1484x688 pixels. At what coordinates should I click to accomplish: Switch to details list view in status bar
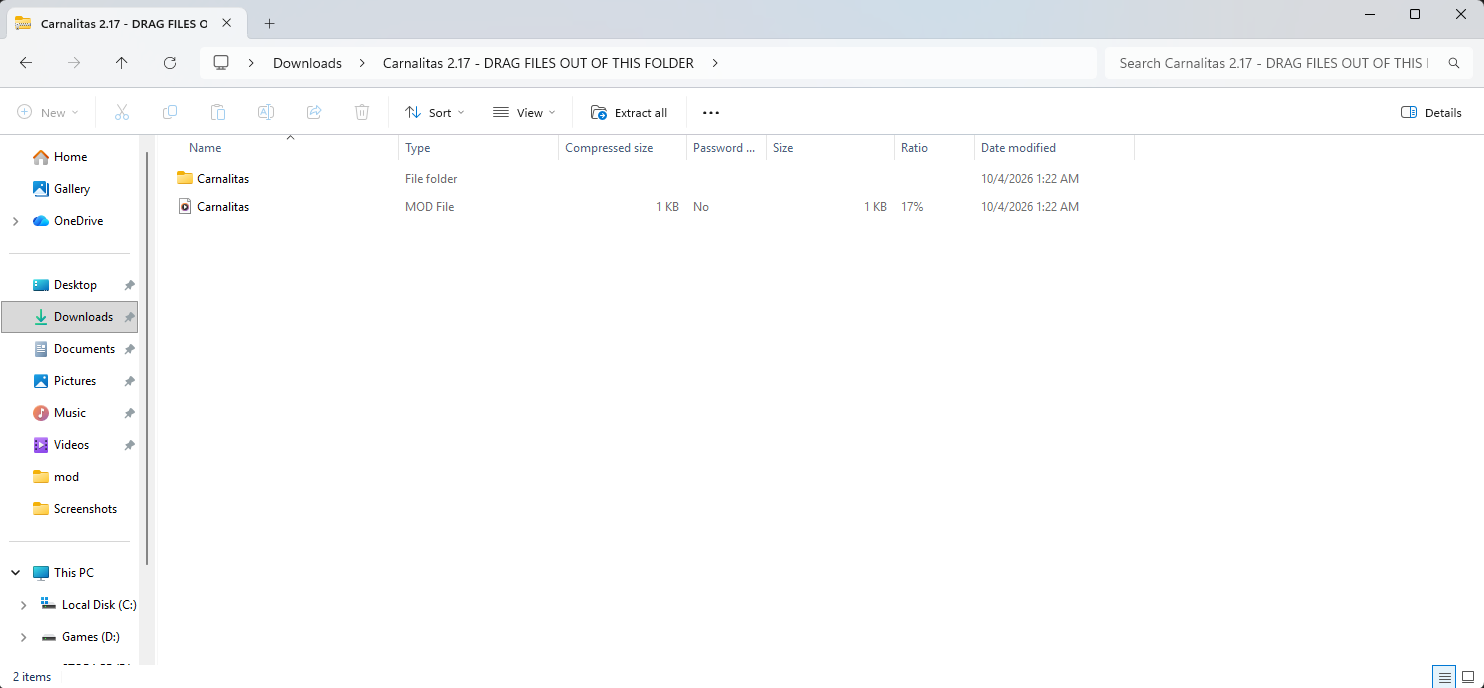pyautogui.click(x=1444, y=677)
